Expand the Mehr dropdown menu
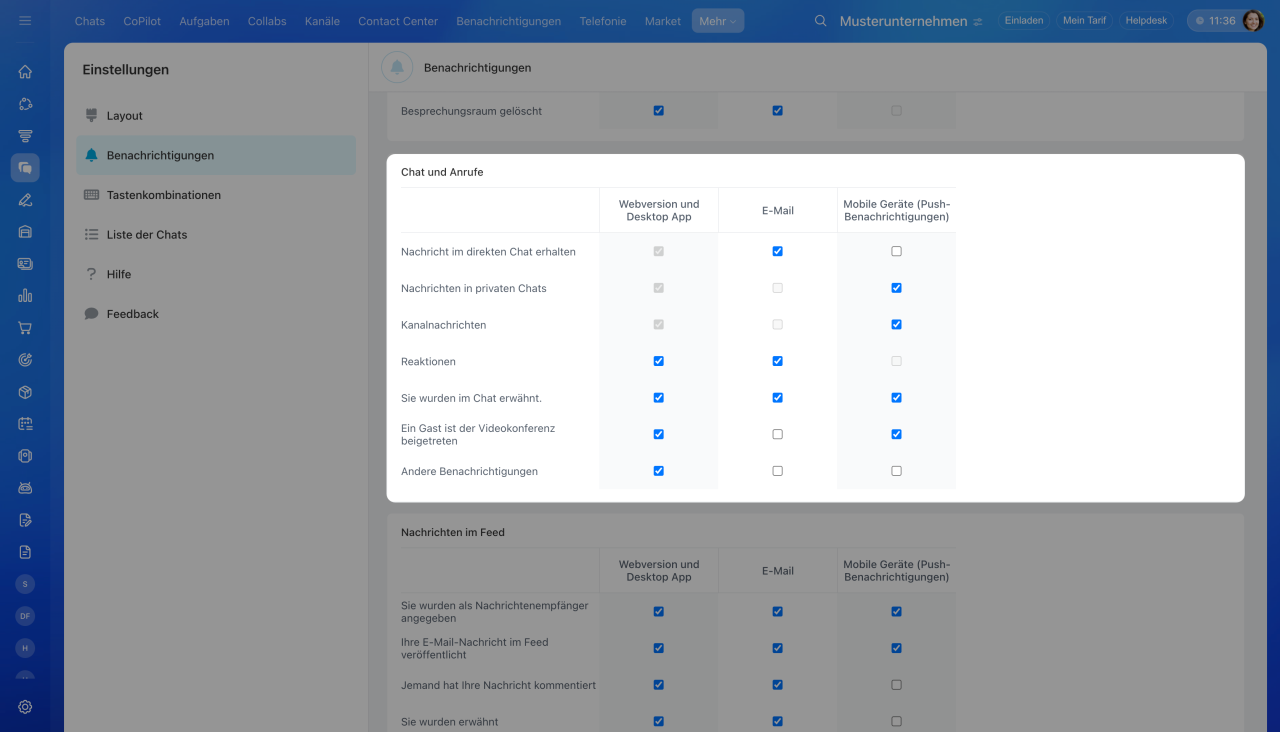The width and height of the screenshot is (1280, 732). (x=717, y=21)
